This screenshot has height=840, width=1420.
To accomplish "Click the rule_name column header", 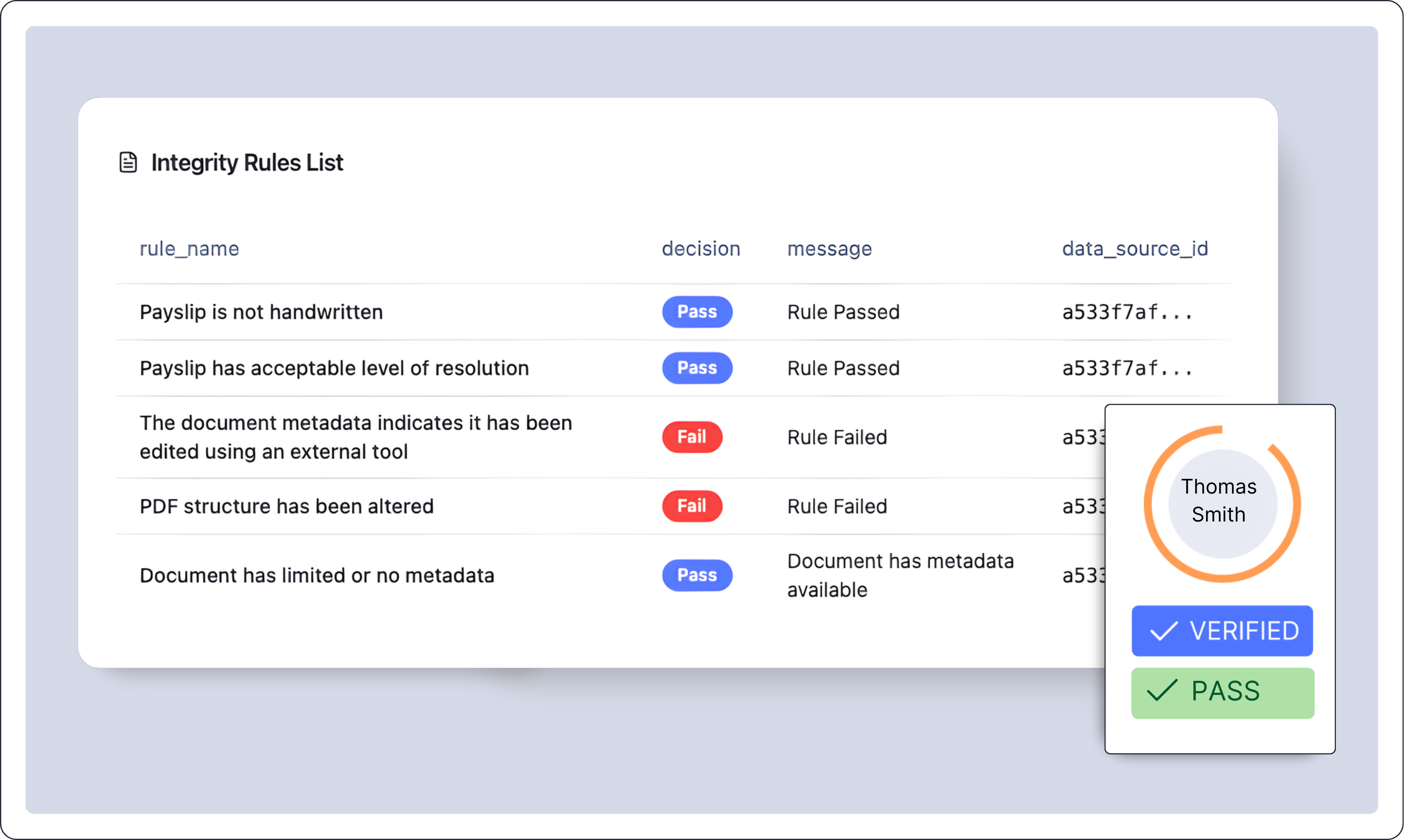I will coord(189,248).
